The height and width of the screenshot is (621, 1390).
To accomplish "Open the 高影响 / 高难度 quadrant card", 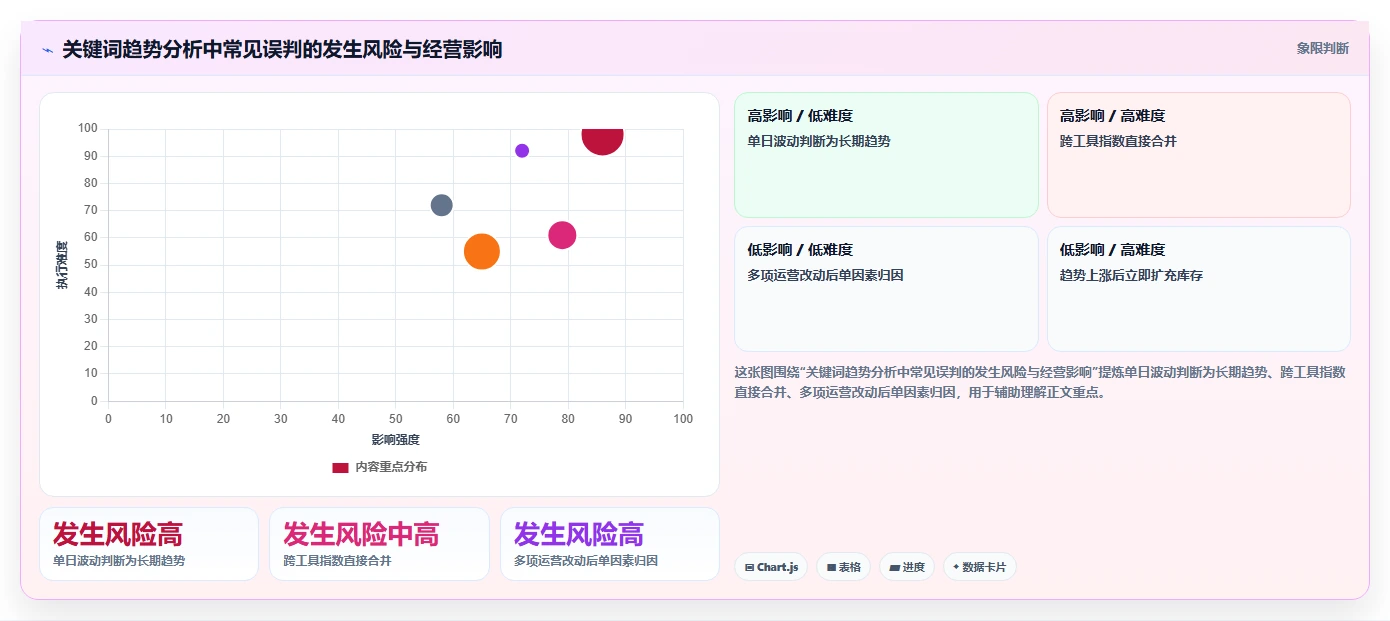I will 1198,155.
